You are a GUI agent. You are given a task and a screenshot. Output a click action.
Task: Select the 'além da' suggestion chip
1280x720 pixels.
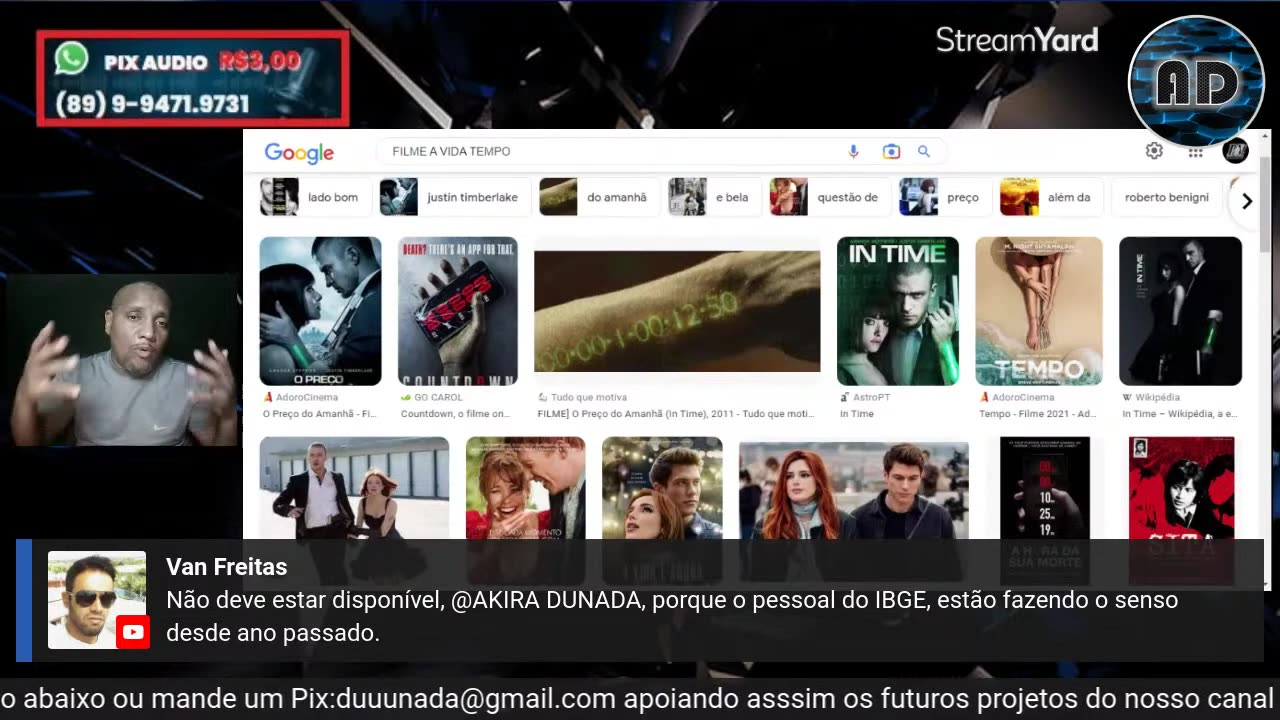[1051, 197]
